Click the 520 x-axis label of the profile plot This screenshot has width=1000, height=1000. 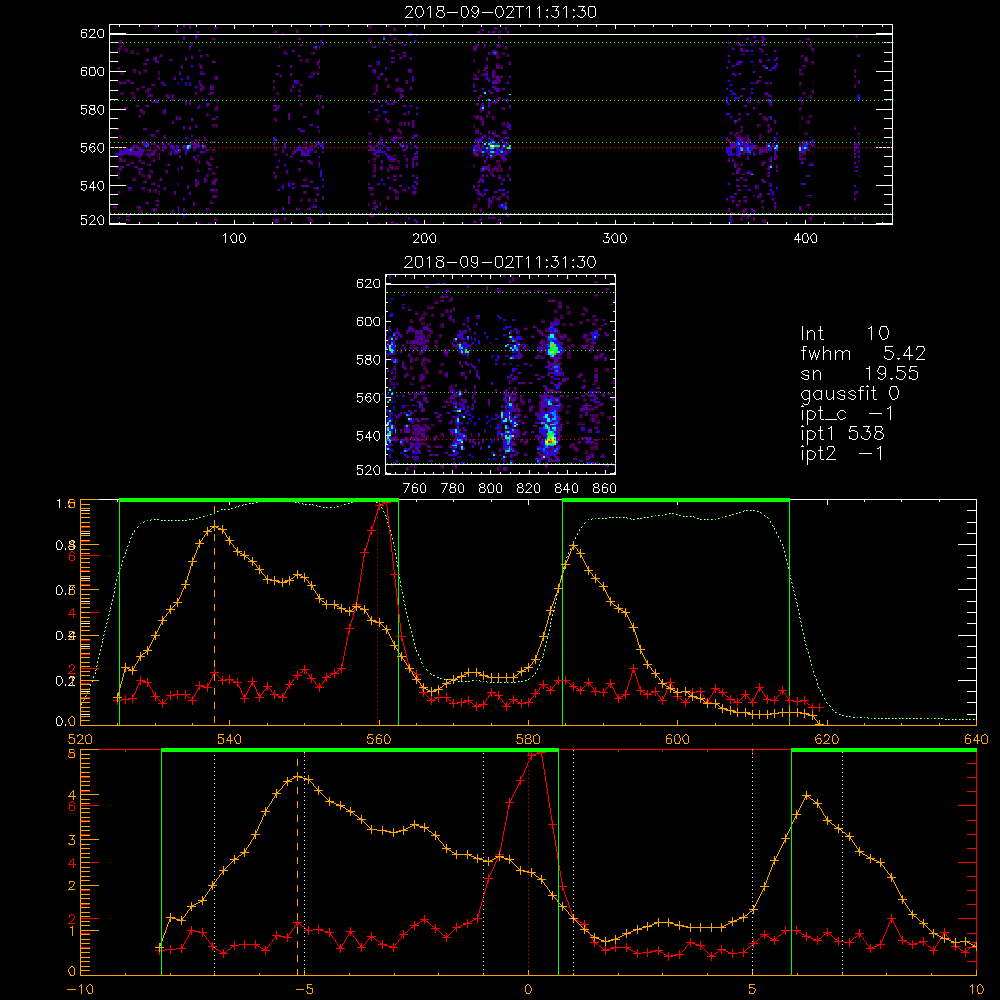(x=80, y=740)
